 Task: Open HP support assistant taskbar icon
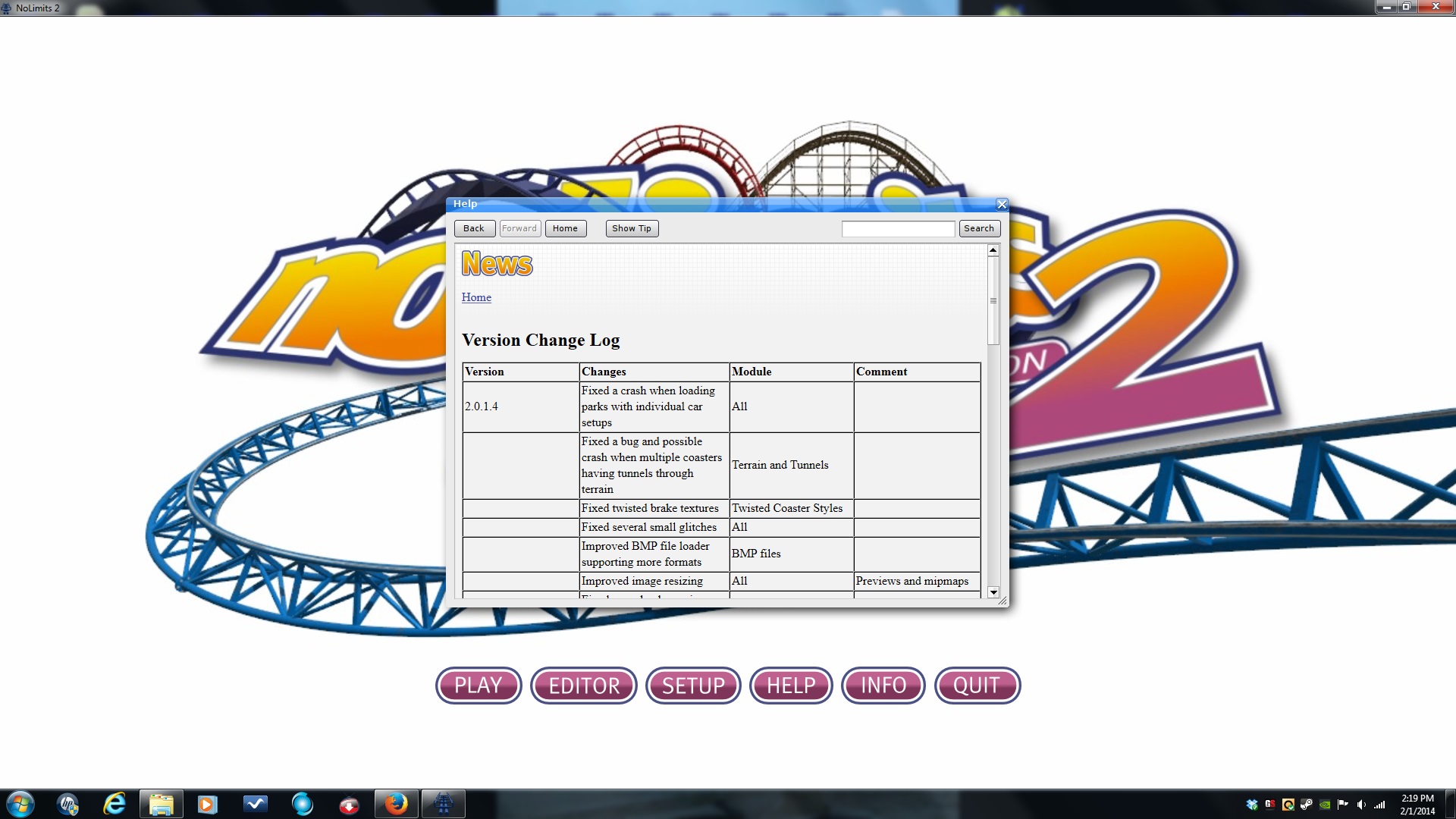coord(68,804)
